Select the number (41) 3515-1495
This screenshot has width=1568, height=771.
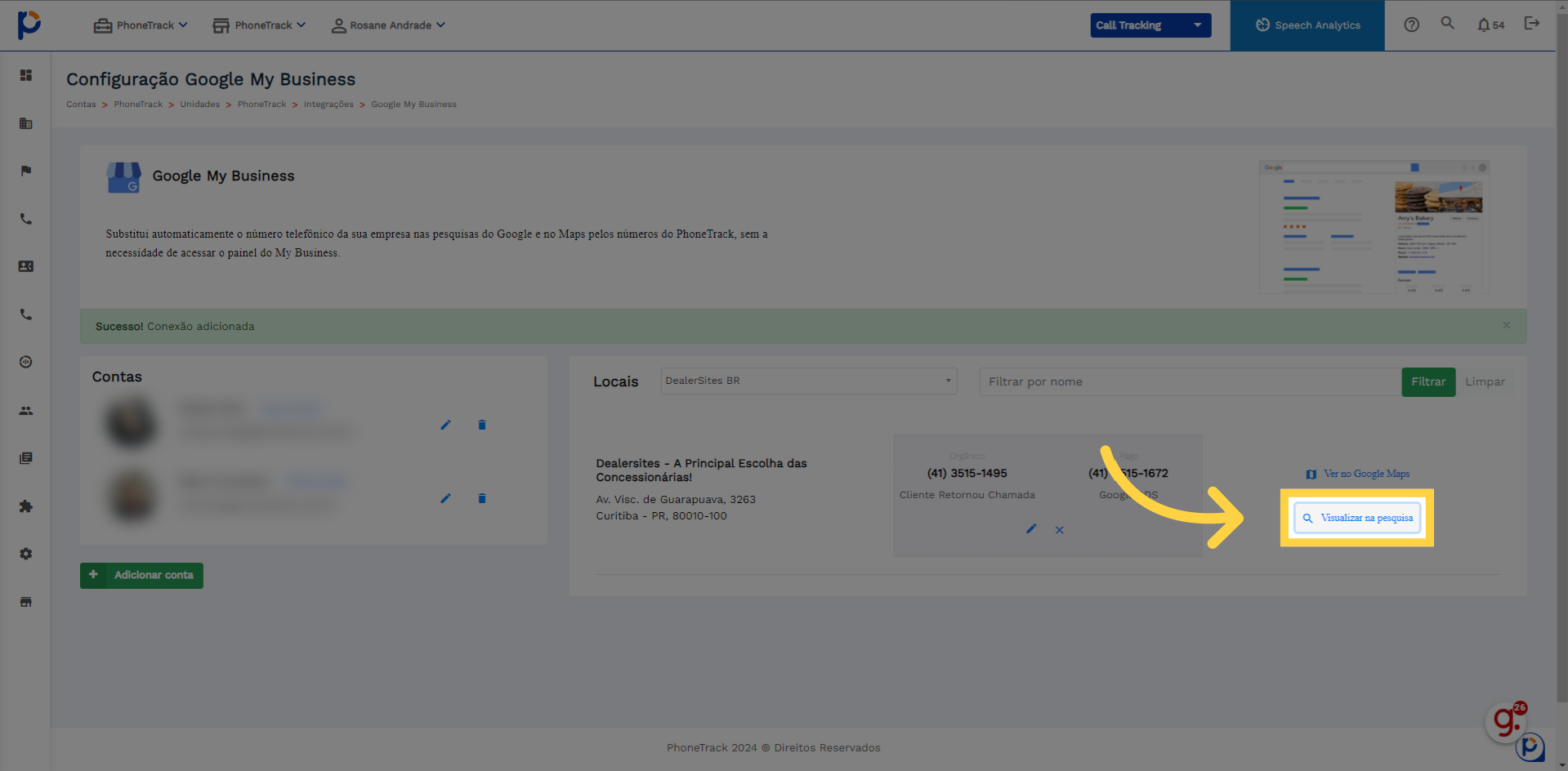967,473
